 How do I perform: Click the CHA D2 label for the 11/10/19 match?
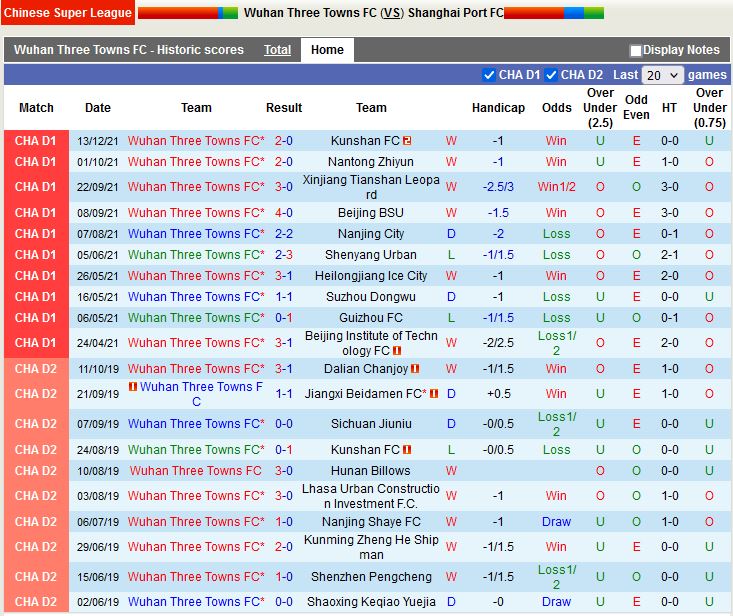[36, 369]
